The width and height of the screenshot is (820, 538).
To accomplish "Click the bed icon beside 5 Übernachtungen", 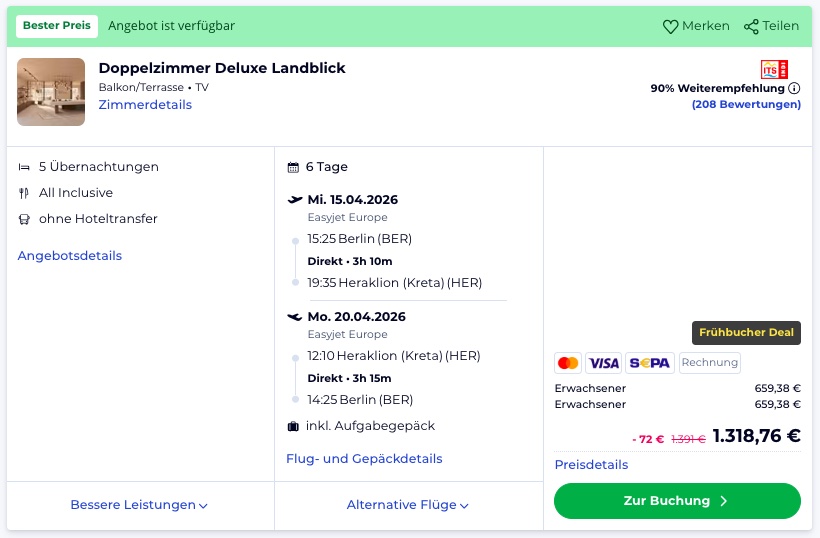I will [24, 167].
